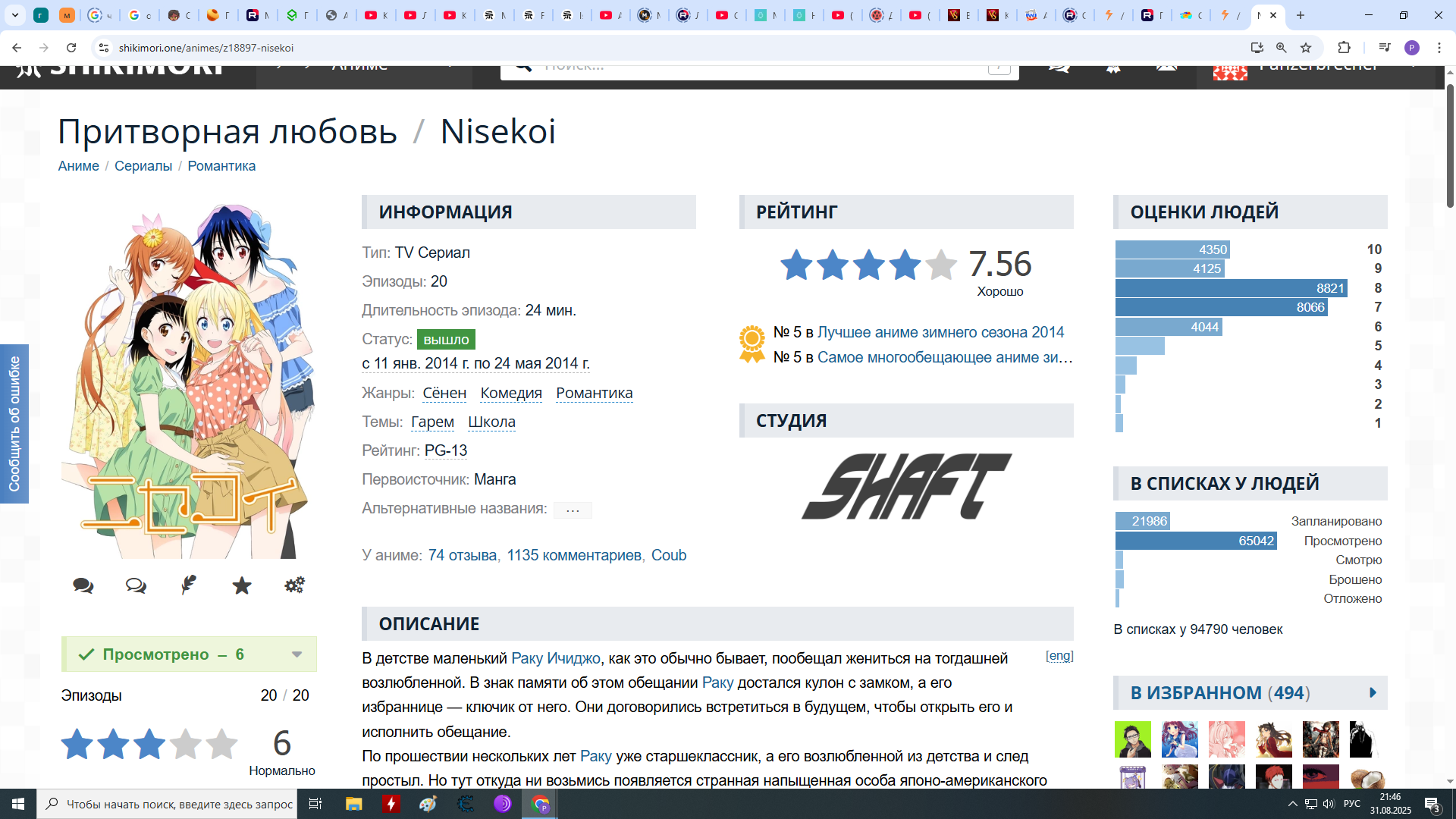The image size is (1456, 819).
Task: Open the Сериалы breadcrumb item
Action: click(143, 166)
